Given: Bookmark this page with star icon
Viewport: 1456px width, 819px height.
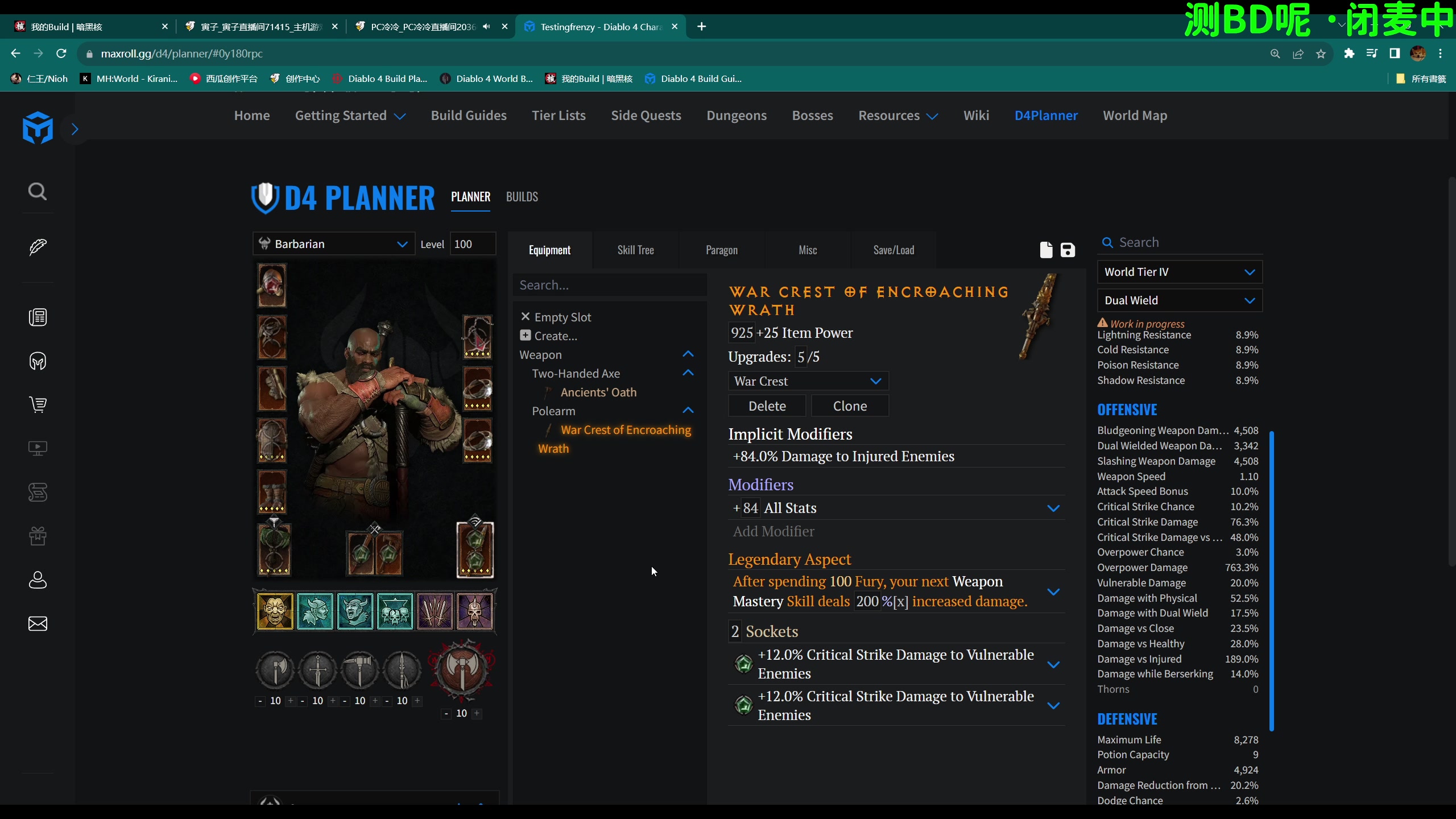Looking at the screenshot, I should pyautogui.click(x=1321, y=53).
